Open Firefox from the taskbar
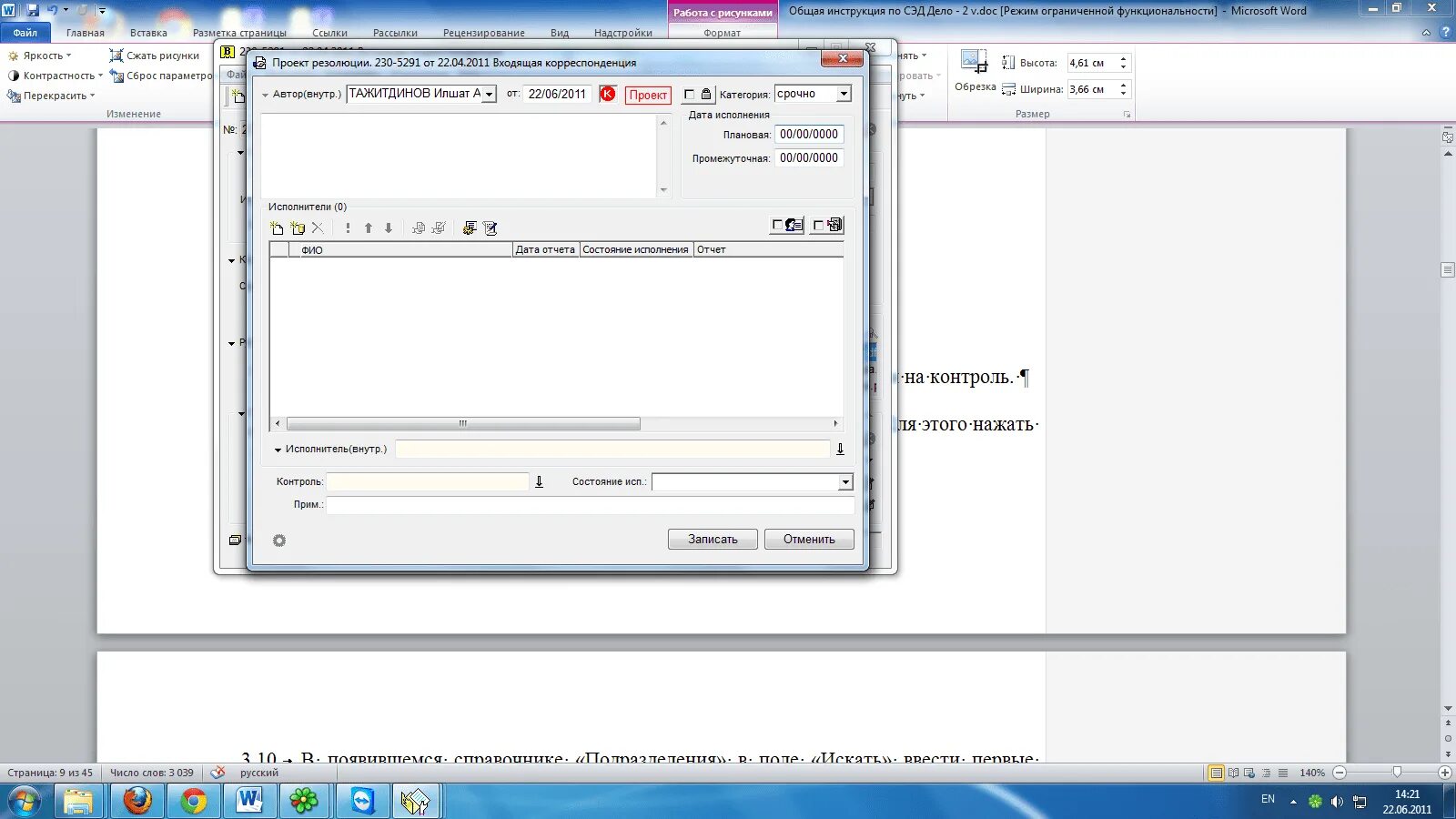The image size is (1456, 819). pos(137,801)
